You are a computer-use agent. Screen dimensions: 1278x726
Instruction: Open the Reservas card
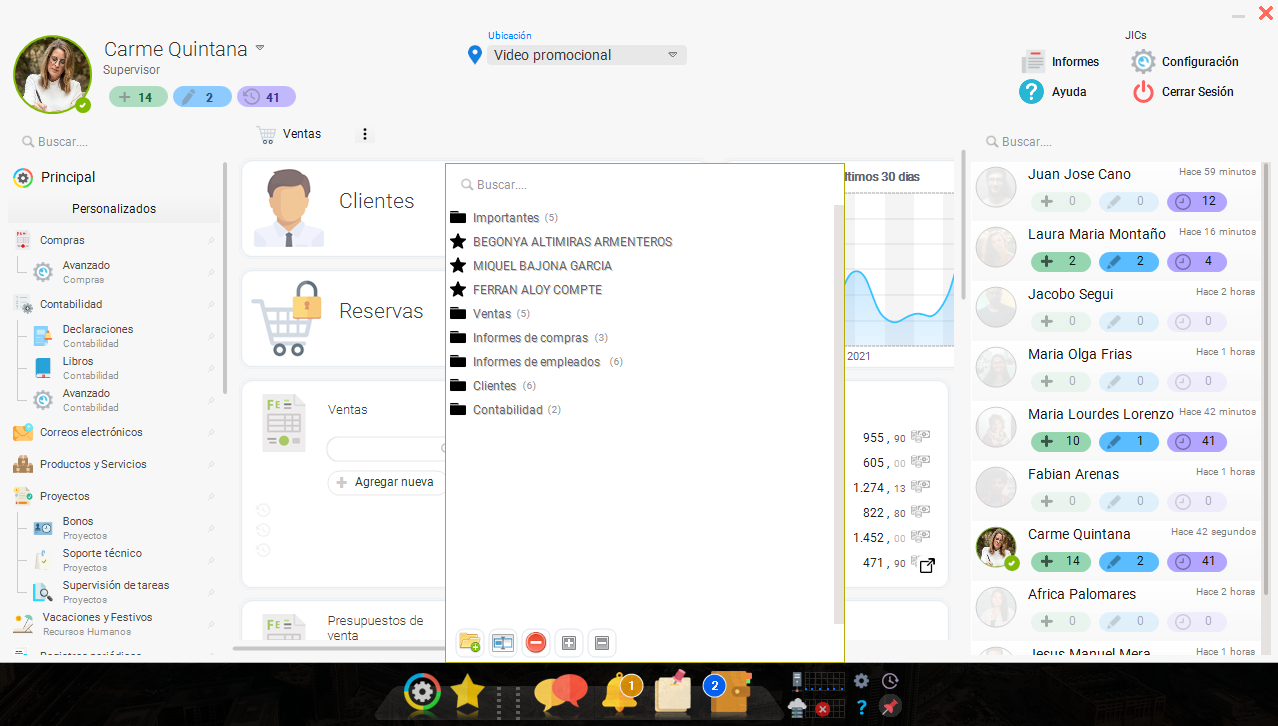pos(343,318)
